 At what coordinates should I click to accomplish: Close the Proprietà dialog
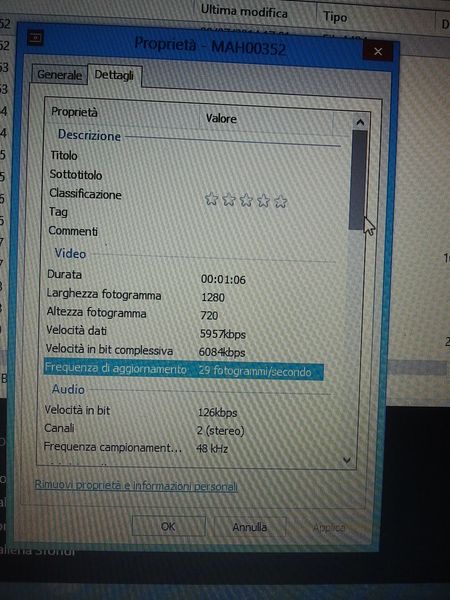click(x=378, y=51)
